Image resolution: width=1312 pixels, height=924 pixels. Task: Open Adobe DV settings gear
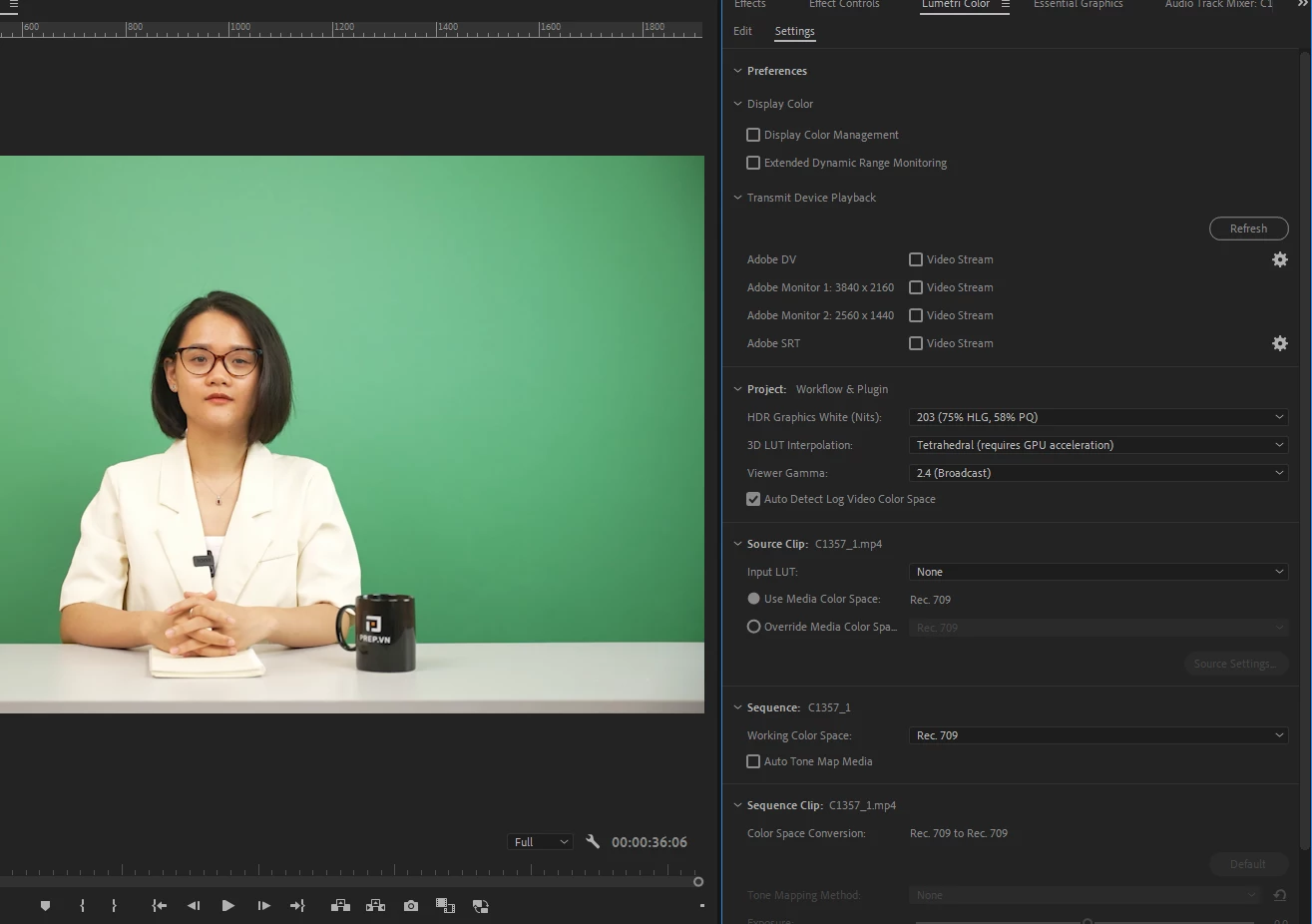pos(1280,259)
